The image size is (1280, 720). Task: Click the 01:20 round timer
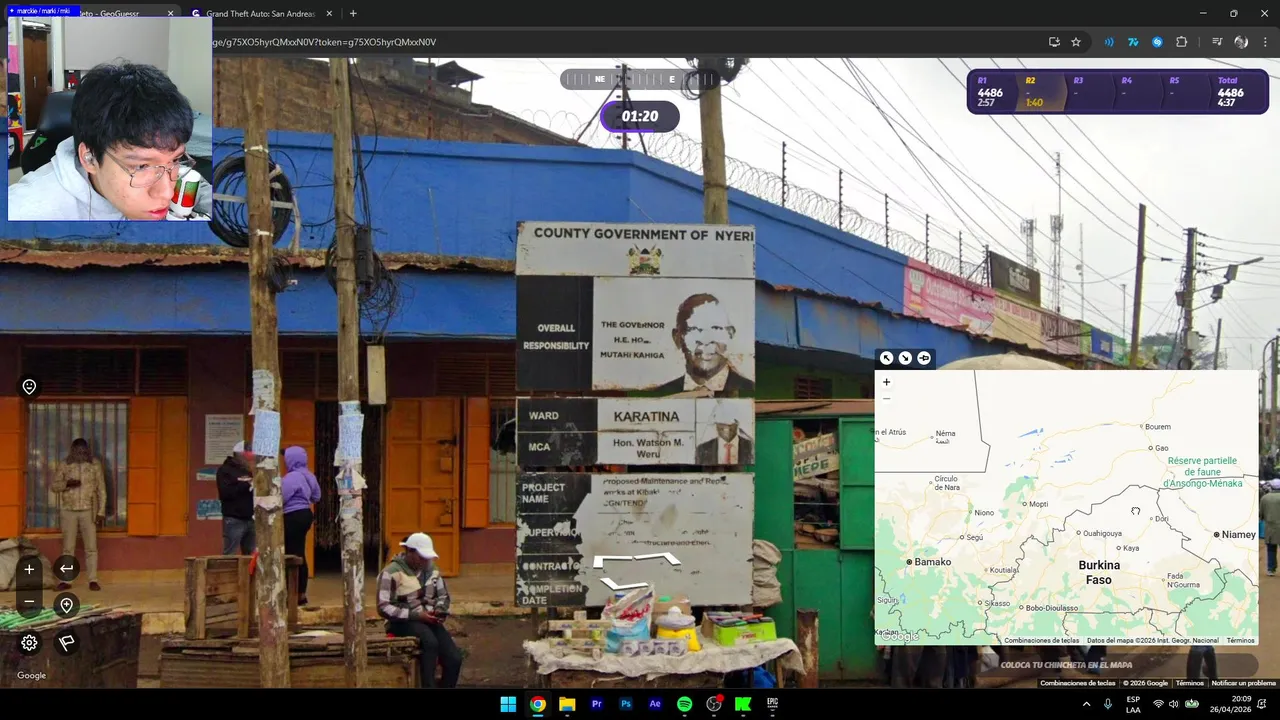click(640, 116)
